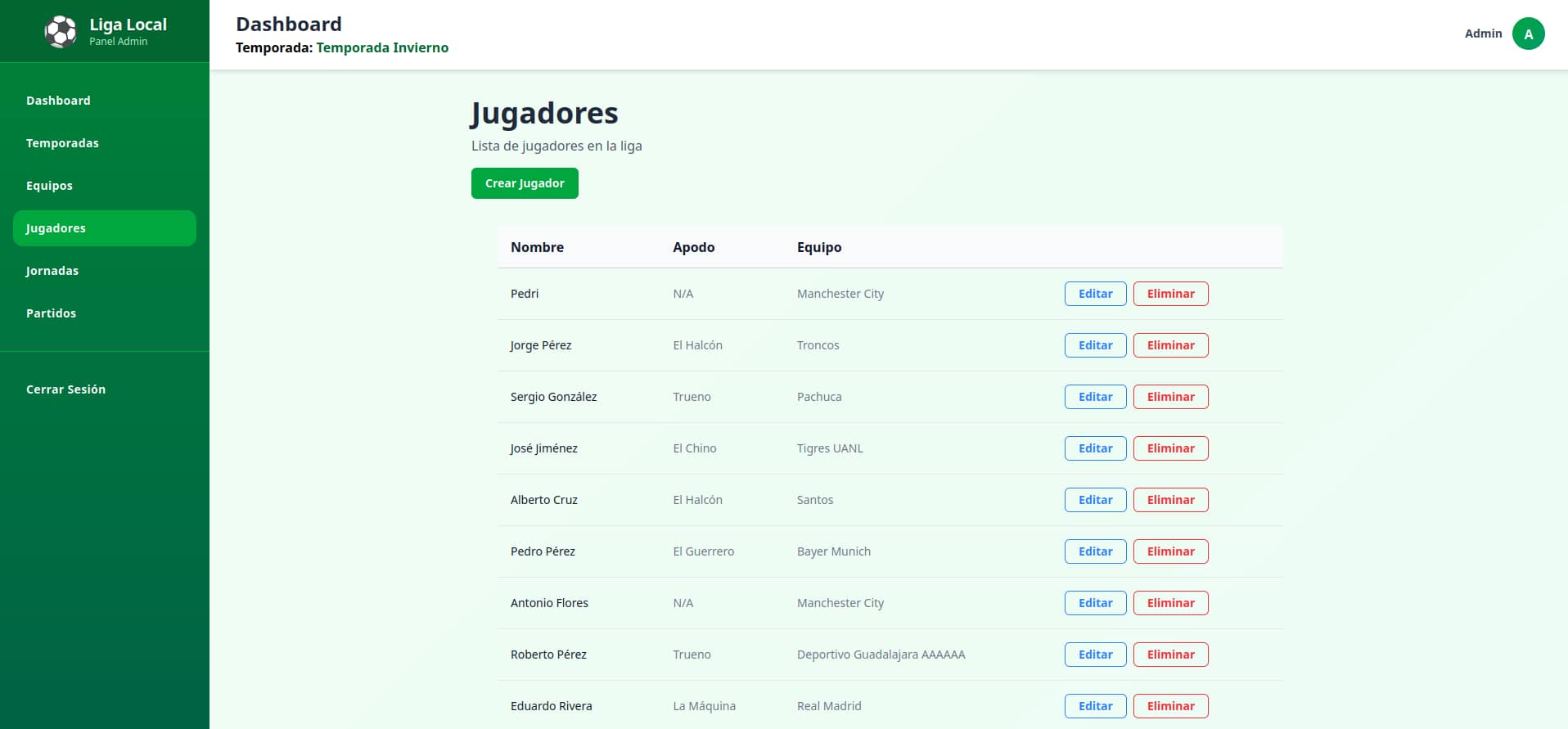Delete Eduardo Rivera
The image size is (1568, 729).
tap(1170, 706)
